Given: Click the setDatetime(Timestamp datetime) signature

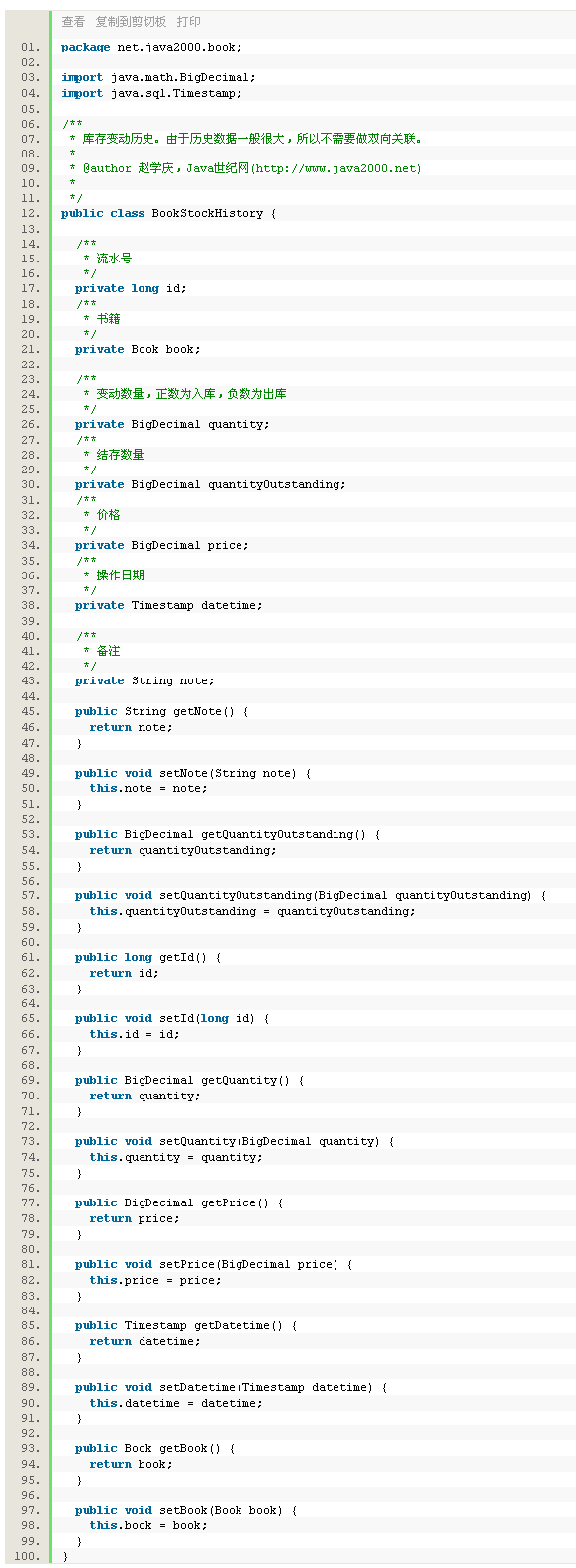Looking at the screenshot, I should coord(232,1387).
